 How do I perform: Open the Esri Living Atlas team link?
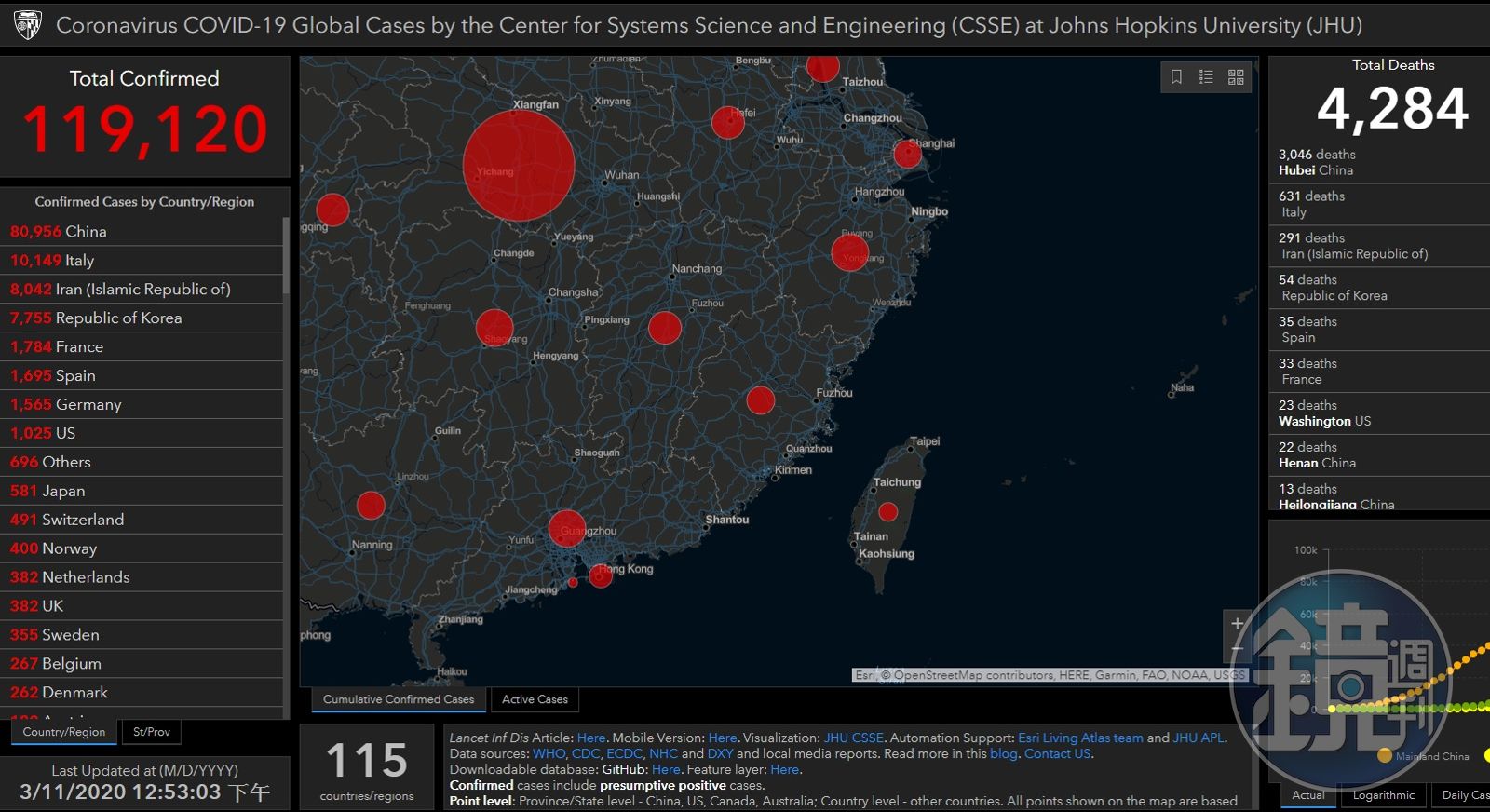pyautogui.click(x=1080, y=738)
